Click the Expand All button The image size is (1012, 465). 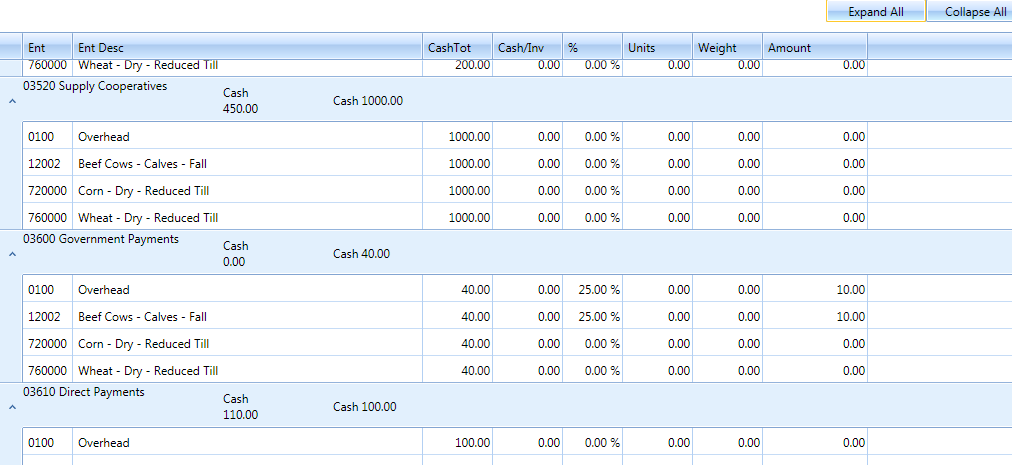tap(876, 11)
